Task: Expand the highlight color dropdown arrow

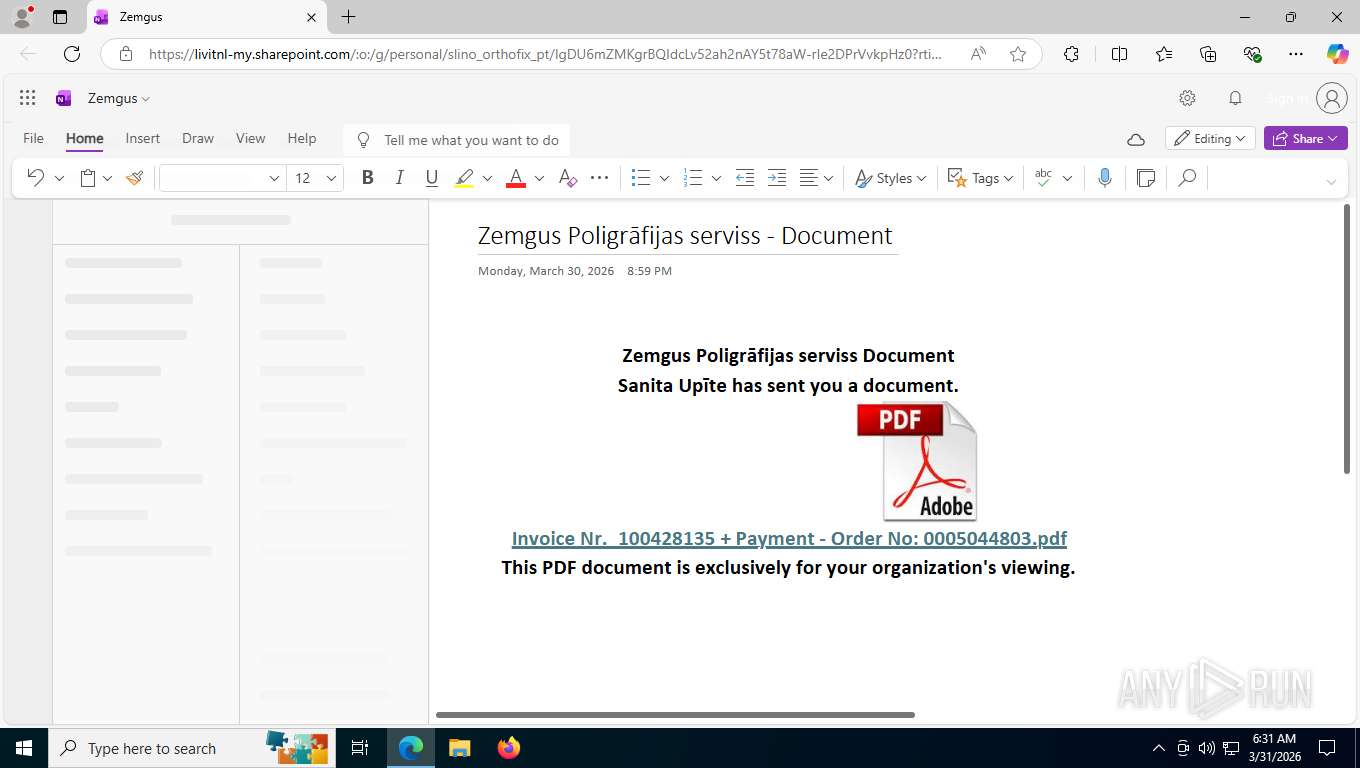Action: coord(487,178)
